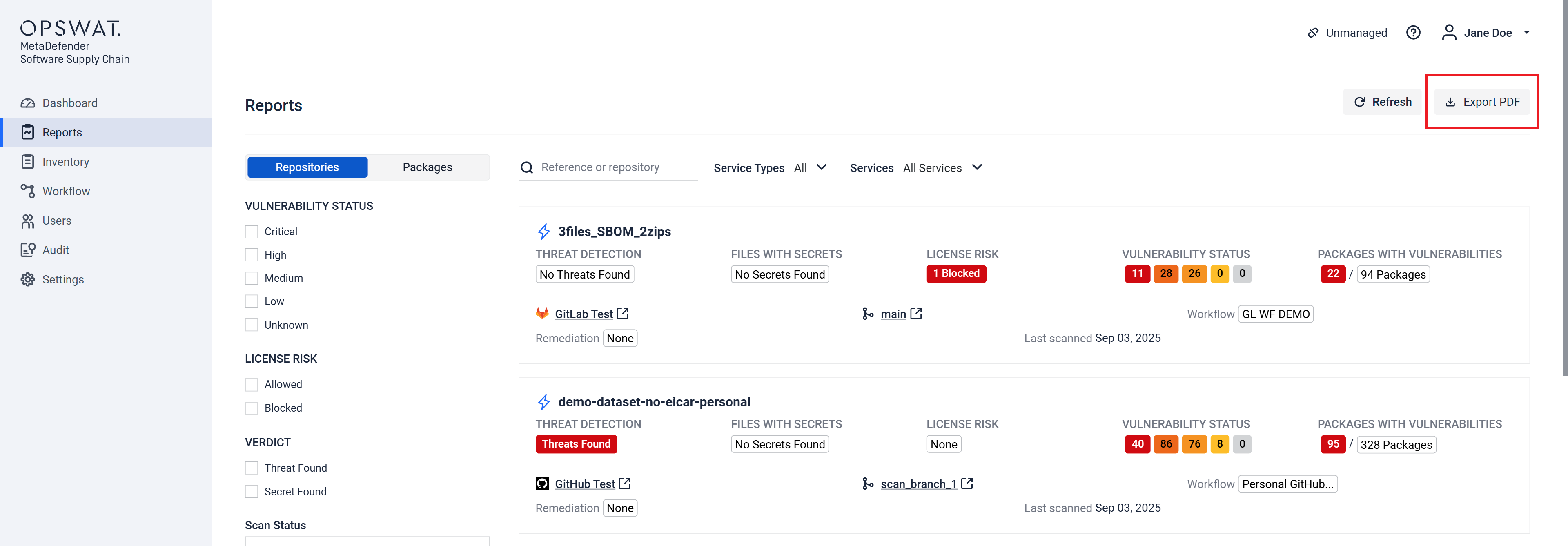Open external link icon next to scan_branch_1

click(967, 484)
